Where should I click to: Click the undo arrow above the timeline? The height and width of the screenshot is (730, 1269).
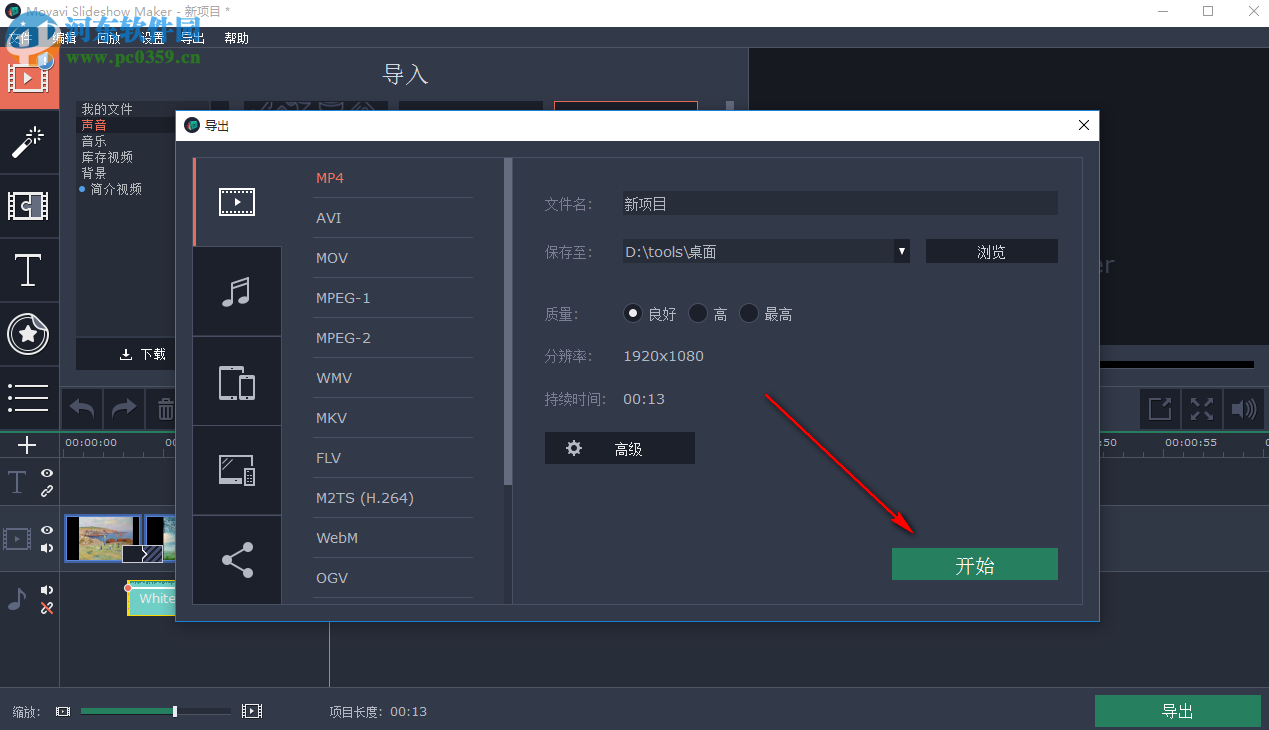81,408
